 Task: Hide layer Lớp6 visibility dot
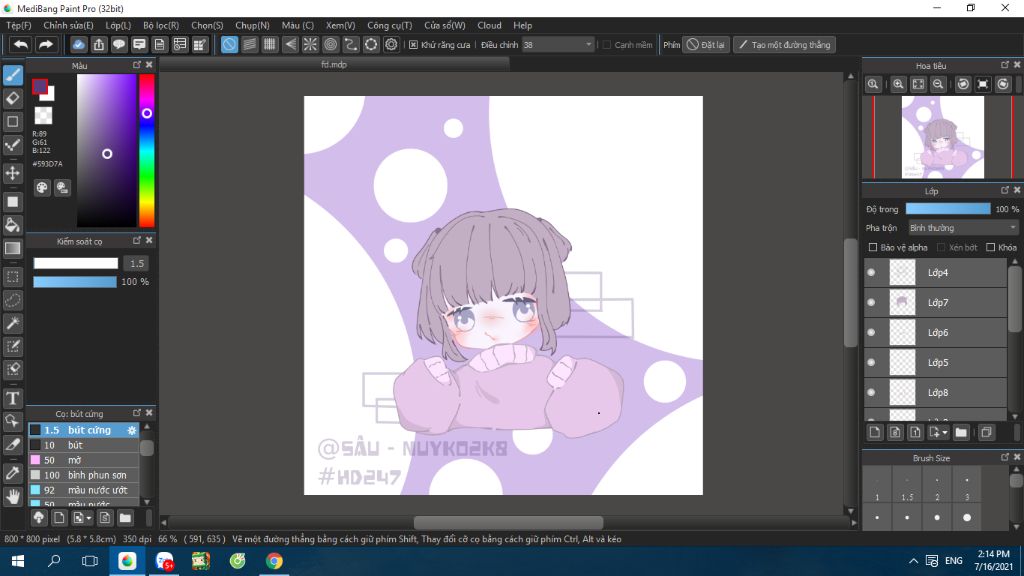871,332
